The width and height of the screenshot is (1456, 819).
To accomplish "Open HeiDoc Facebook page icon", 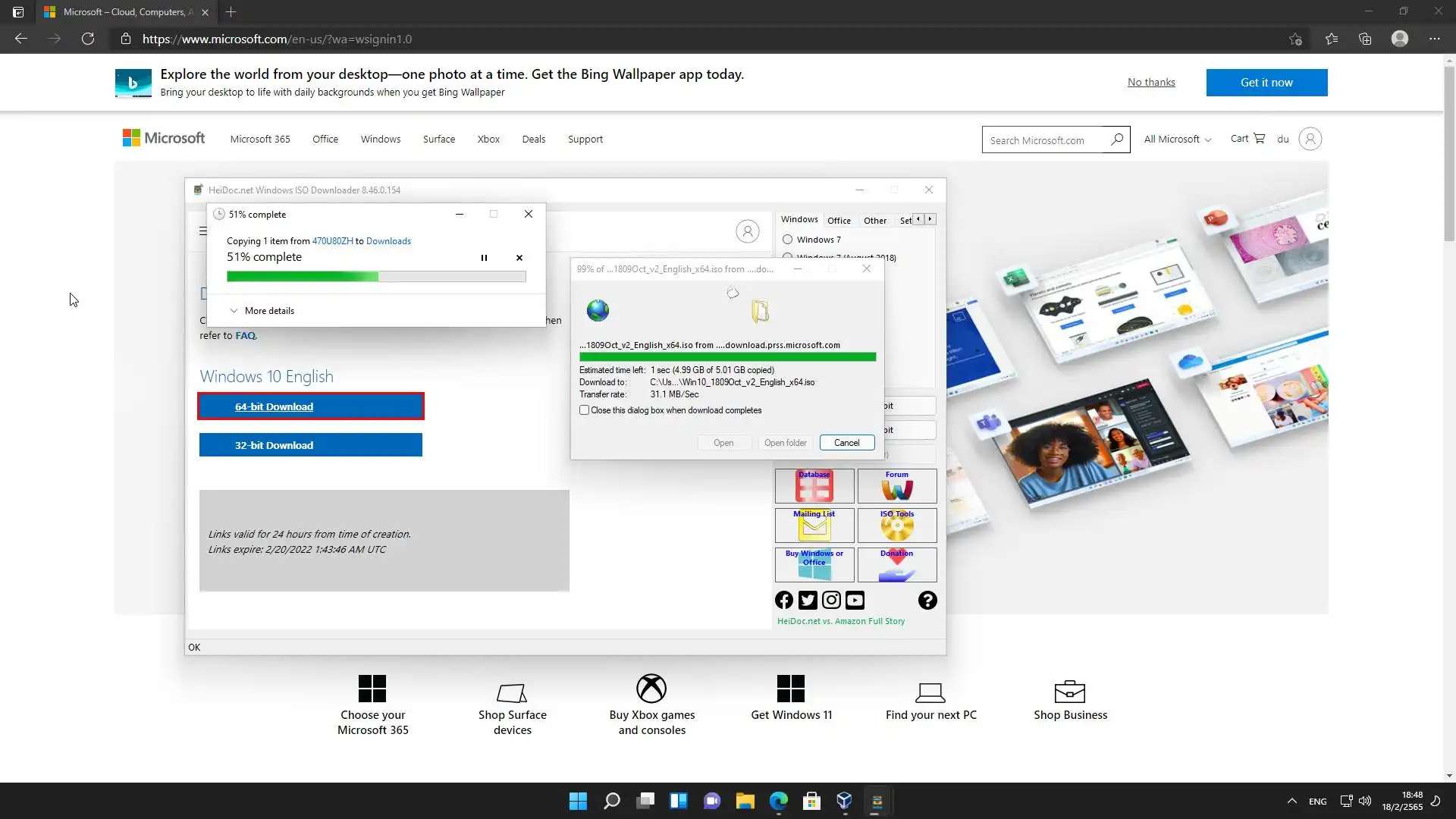I will point(784,601).
